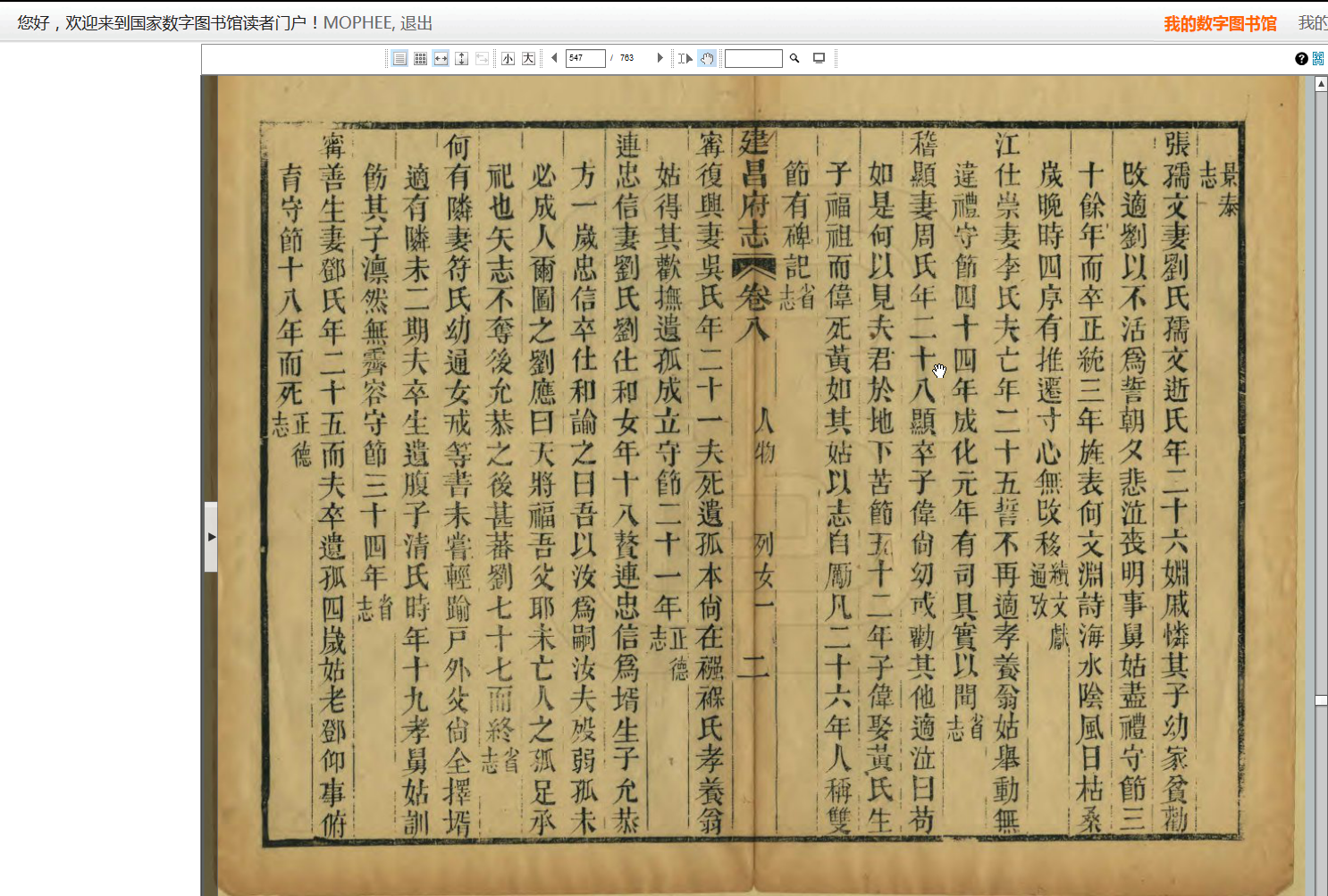The width and height of the screenshot is (1328, 896).
Task: Toggle the rotate page control
Action: [x=482, y=58]
